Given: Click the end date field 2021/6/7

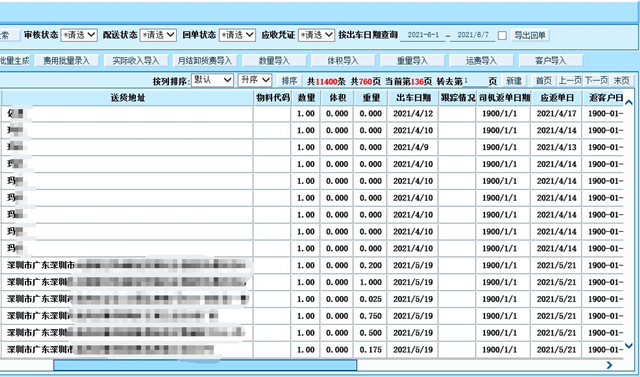Looking at the screenshot, I should pyautogui.click(x=473, y=35).
